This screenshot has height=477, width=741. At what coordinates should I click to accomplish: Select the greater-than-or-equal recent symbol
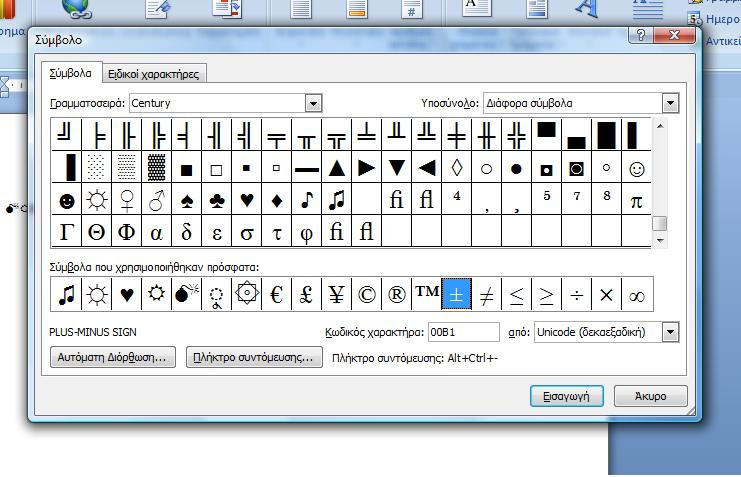point(546,295)
